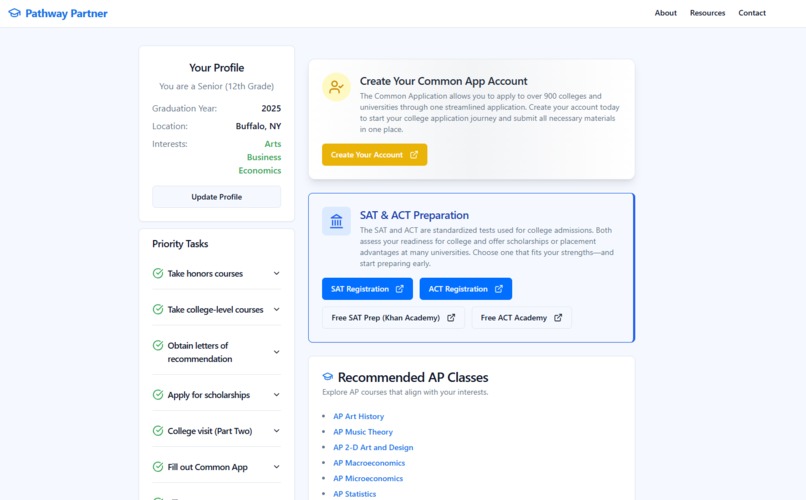
Task: Click the ACT Registration button
Action: (465, 289)
